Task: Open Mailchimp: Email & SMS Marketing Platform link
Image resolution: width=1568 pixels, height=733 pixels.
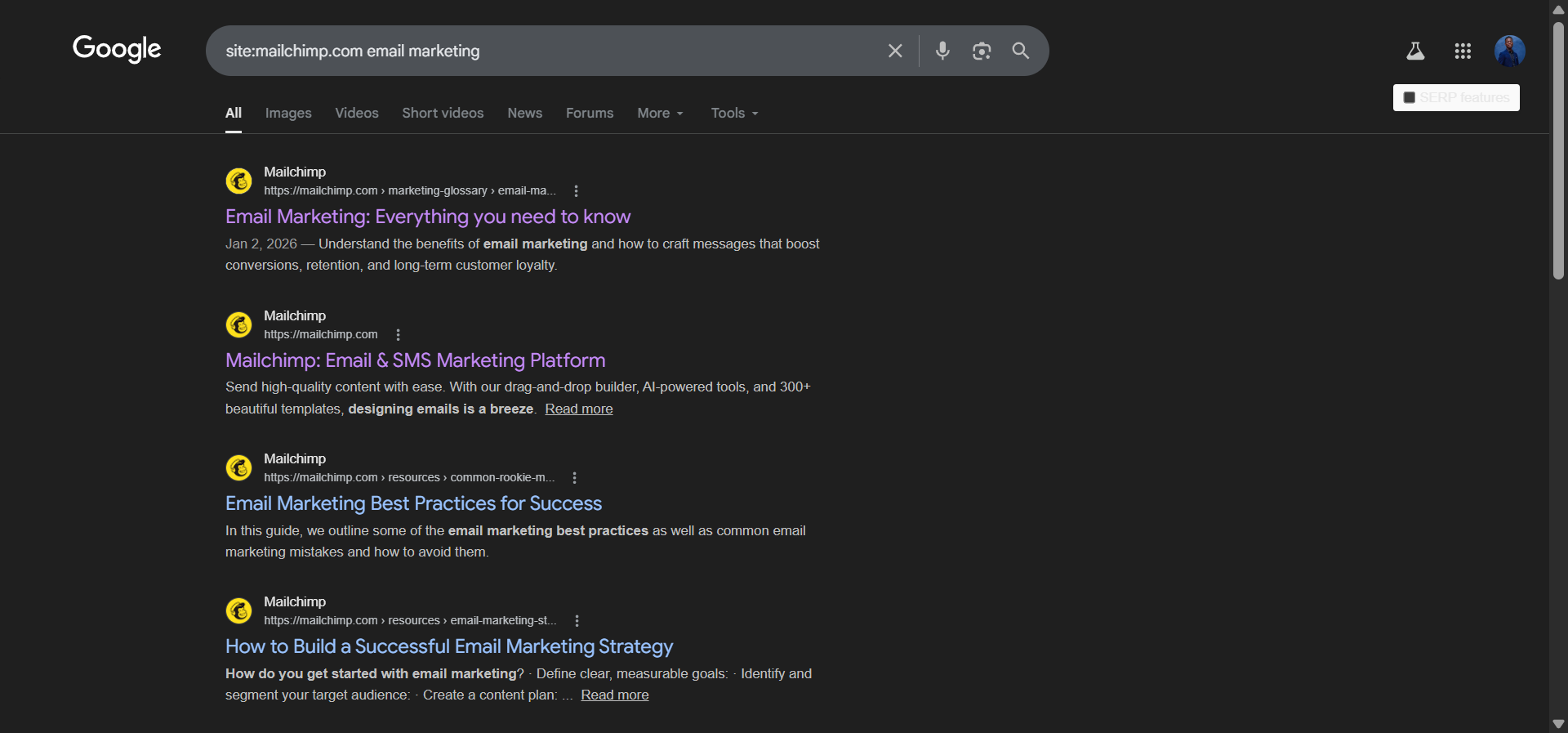Action: pos(416,360)
